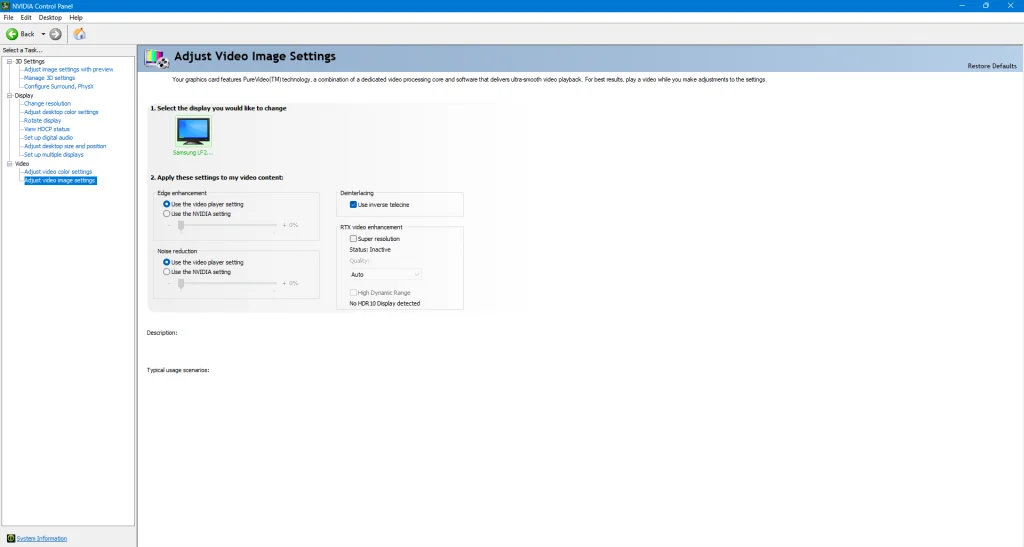Open the Back history dropdown arrow
1024x547 pixels.
pyautogui.click(x=43, y=34)
